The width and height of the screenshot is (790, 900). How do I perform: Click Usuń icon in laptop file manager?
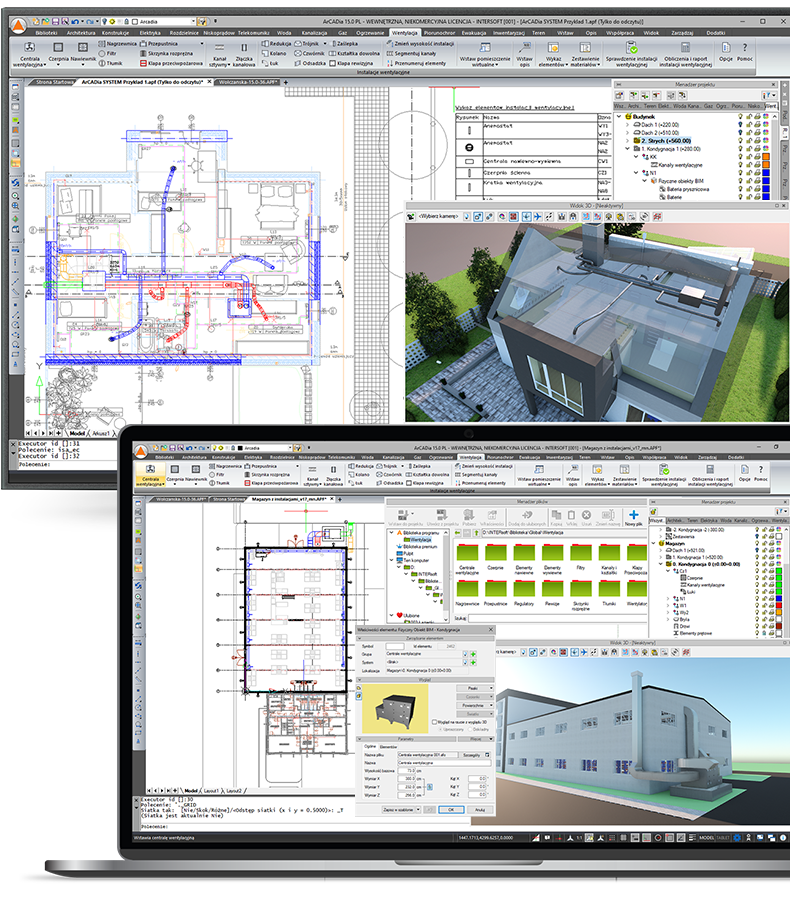pyautogui.click(x=586, y=517)
